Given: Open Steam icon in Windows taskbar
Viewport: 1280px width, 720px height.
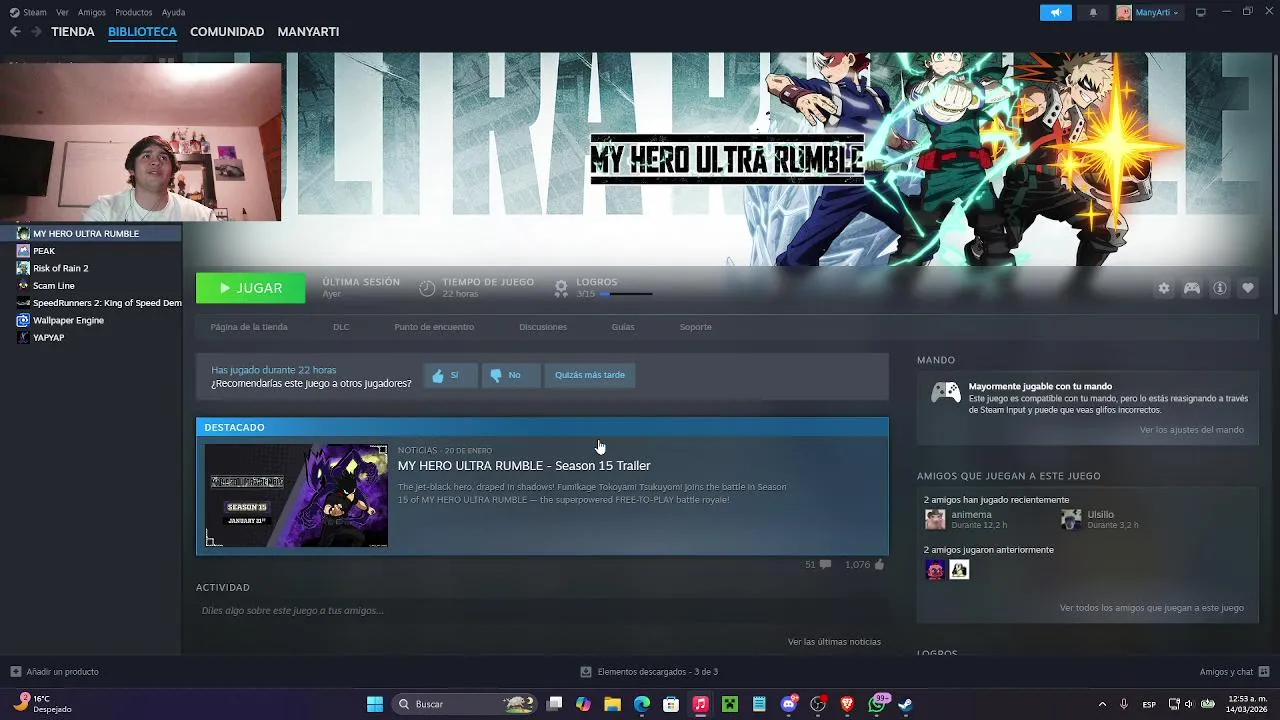Looking at the screenshot, I should pos(905,704).
